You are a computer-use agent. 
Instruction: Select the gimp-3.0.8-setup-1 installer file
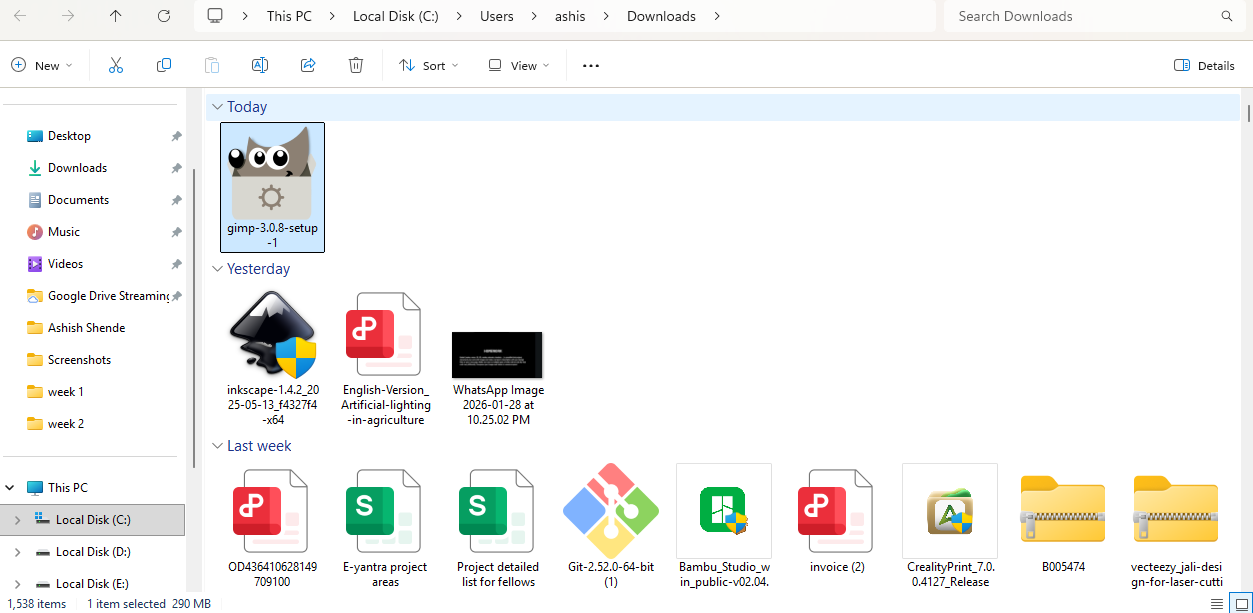pos(272,188)
